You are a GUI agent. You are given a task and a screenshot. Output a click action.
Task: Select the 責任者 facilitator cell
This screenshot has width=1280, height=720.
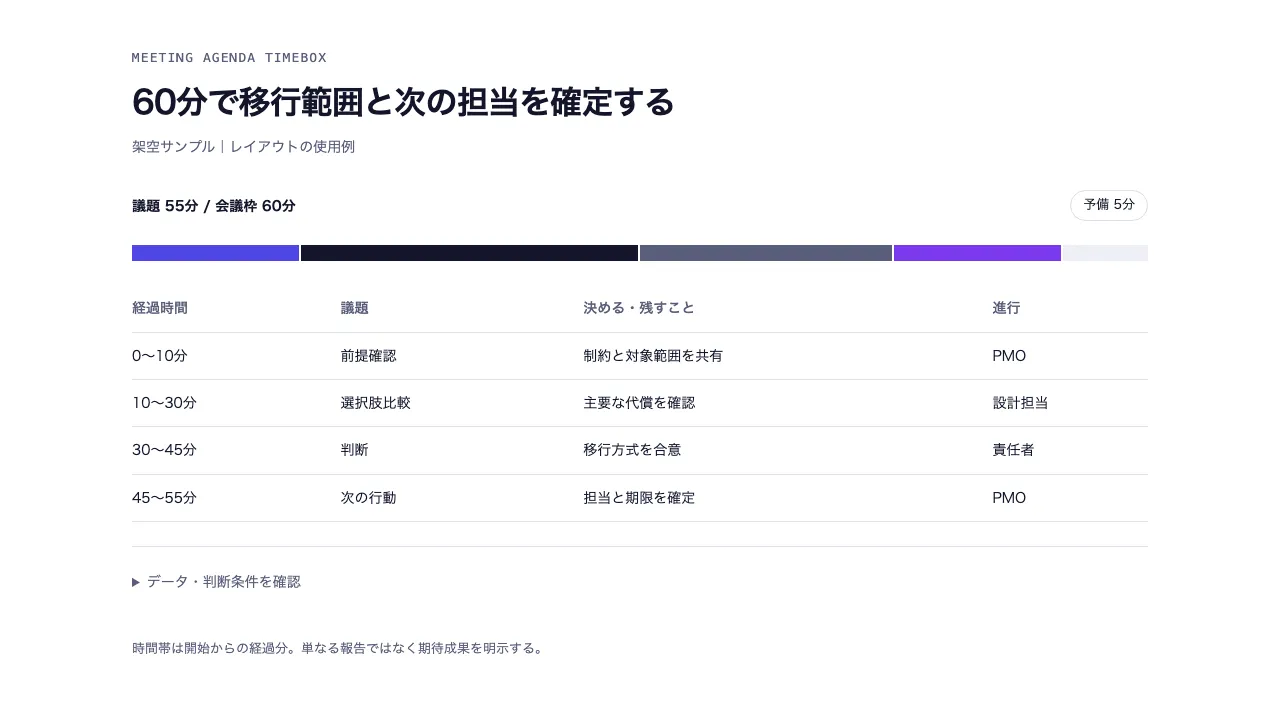pyautogui.click(x=1014, y=450)
